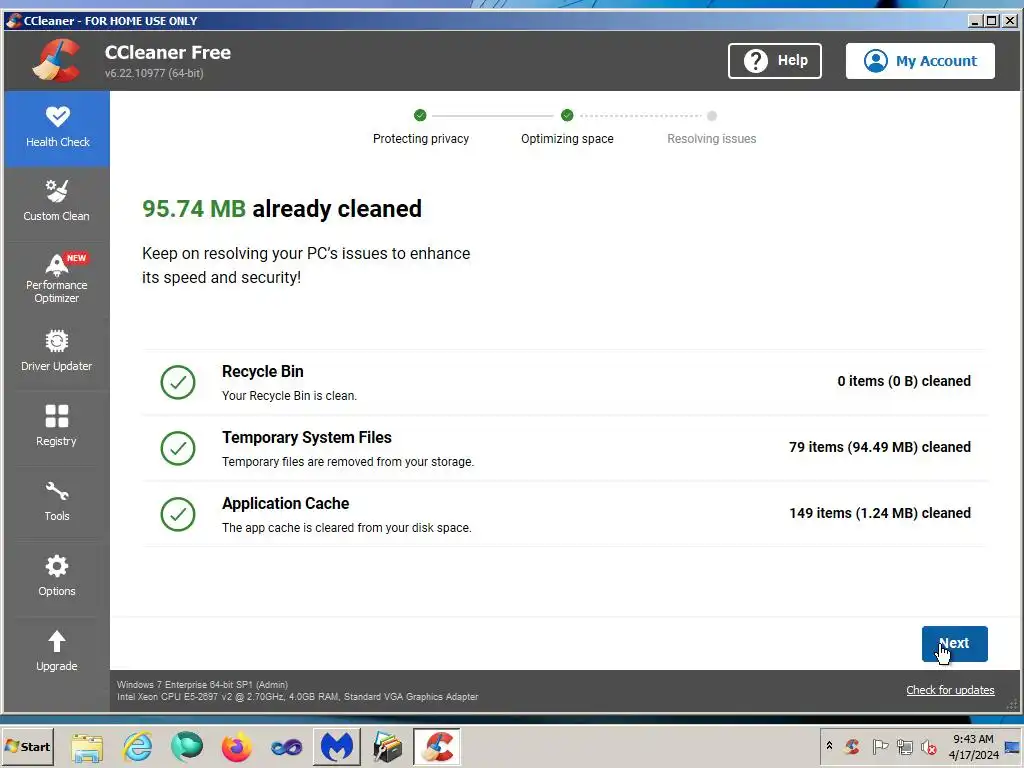Click the Recycle Bin green checkmark icon
The width and height of the screenshot is (1024, 768).
[x=178, y=382]
